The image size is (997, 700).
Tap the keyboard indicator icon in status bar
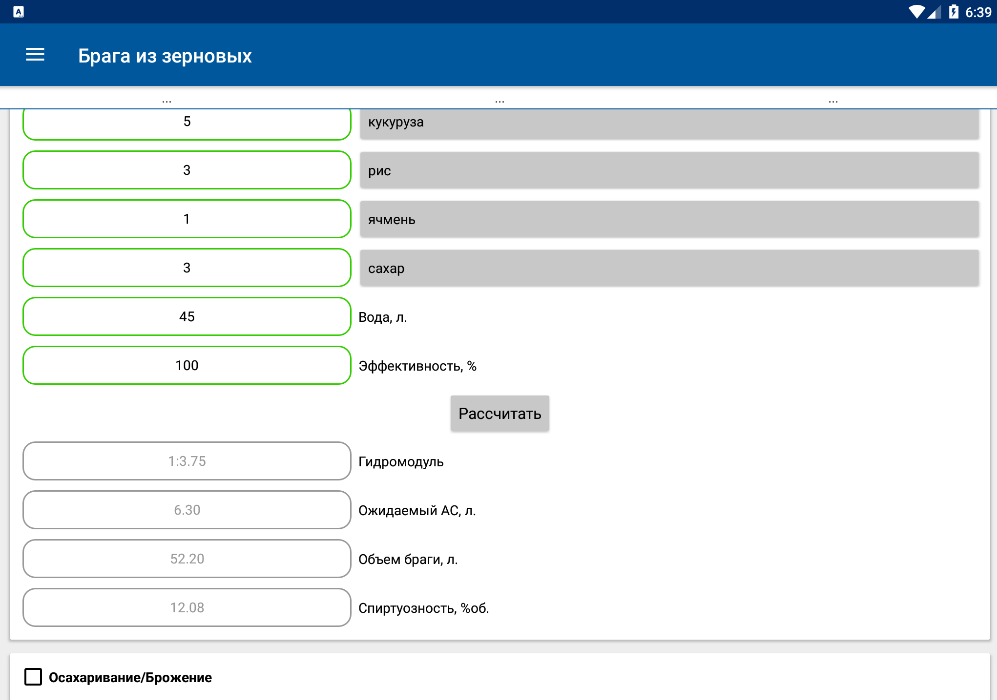18,11
